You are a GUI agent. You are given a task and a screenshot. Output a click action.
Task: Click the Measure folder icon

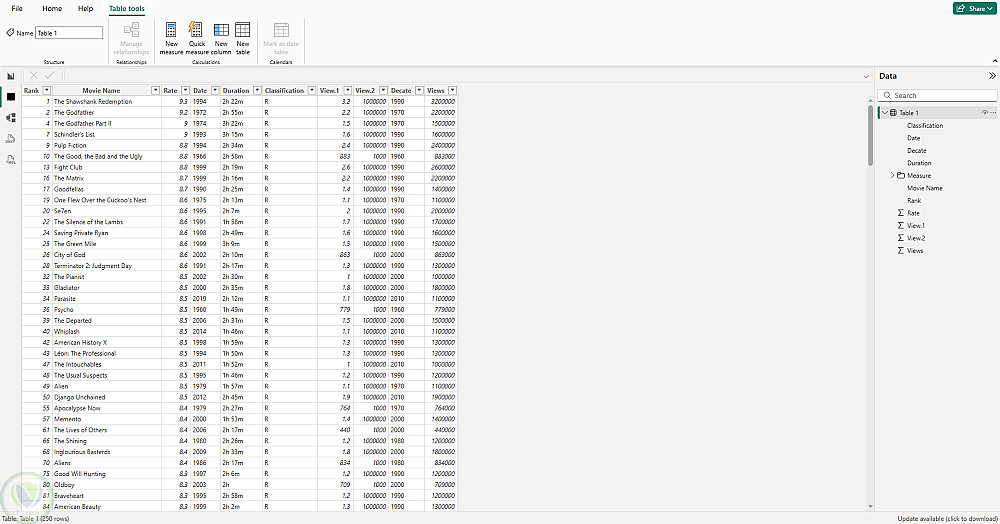tap(901, 175)
